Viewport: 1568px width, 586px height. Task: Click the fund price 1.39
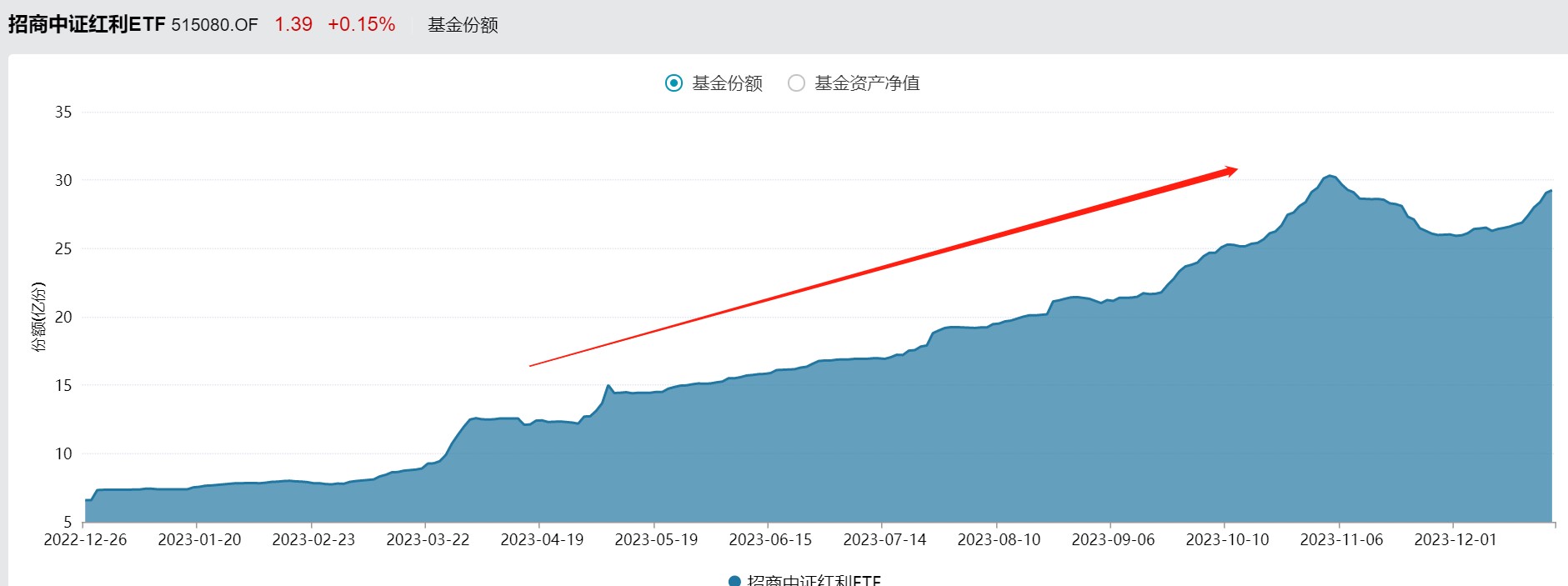tap(293, 24)
